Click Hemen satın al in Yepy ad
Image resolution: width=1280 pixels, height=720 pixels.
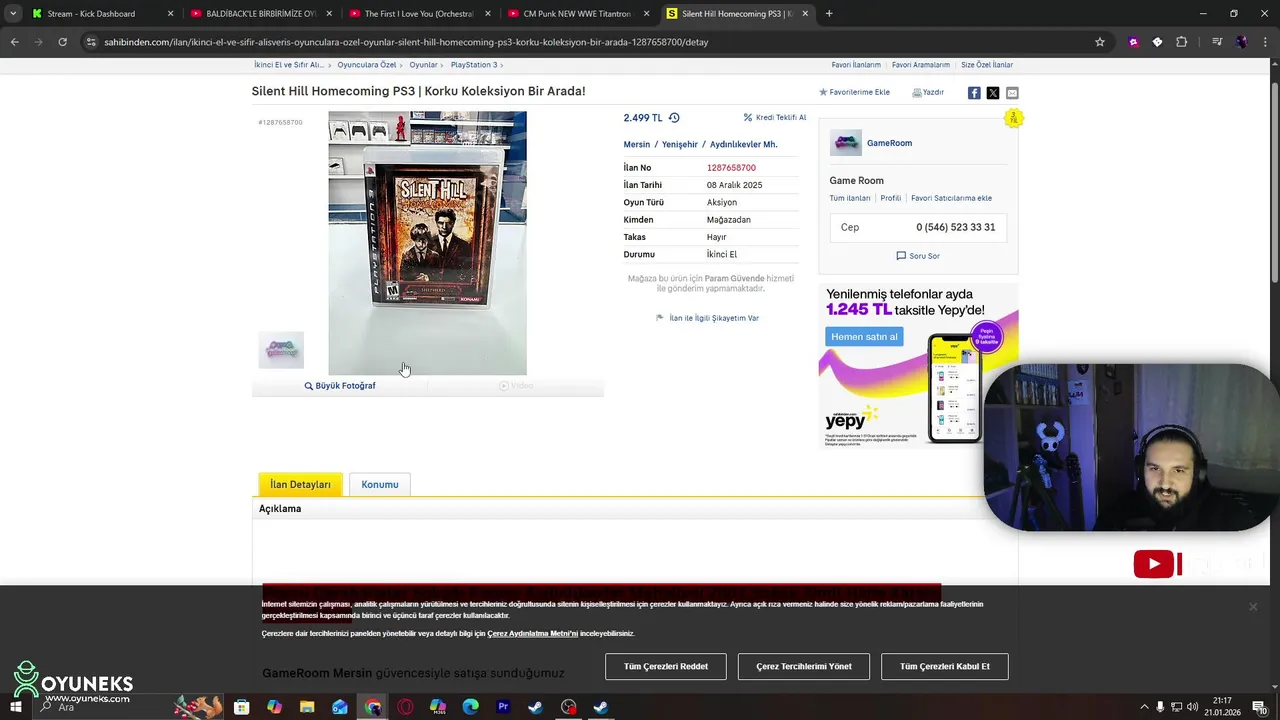[x=864, y=337]
